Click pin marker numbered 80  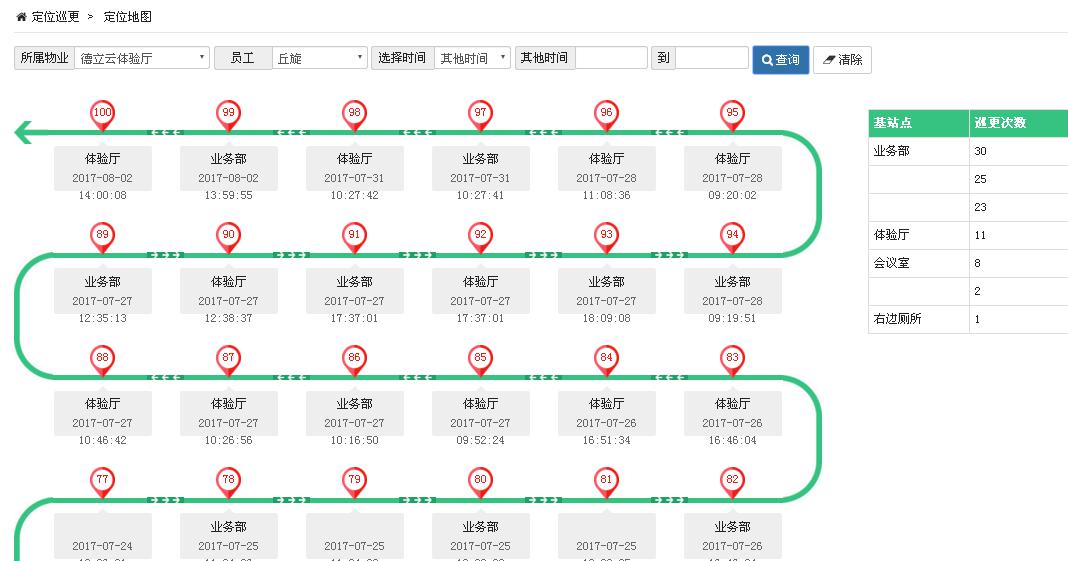tap(480, 481)
